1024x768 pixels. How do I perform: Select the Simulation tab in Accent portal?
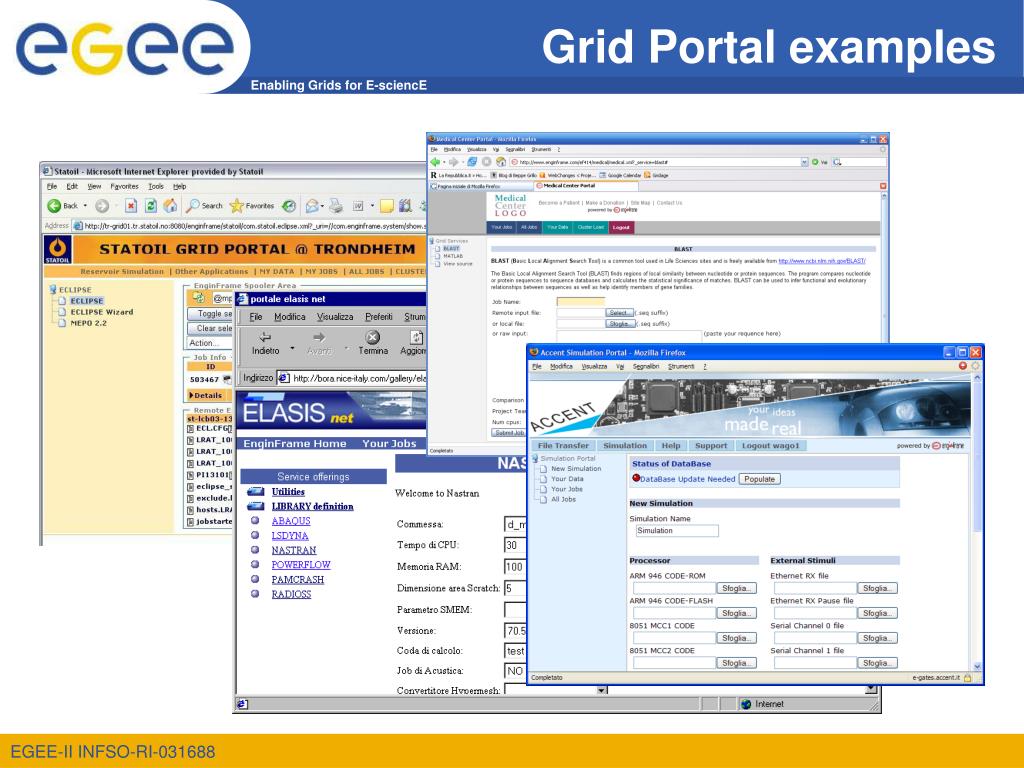625,445
